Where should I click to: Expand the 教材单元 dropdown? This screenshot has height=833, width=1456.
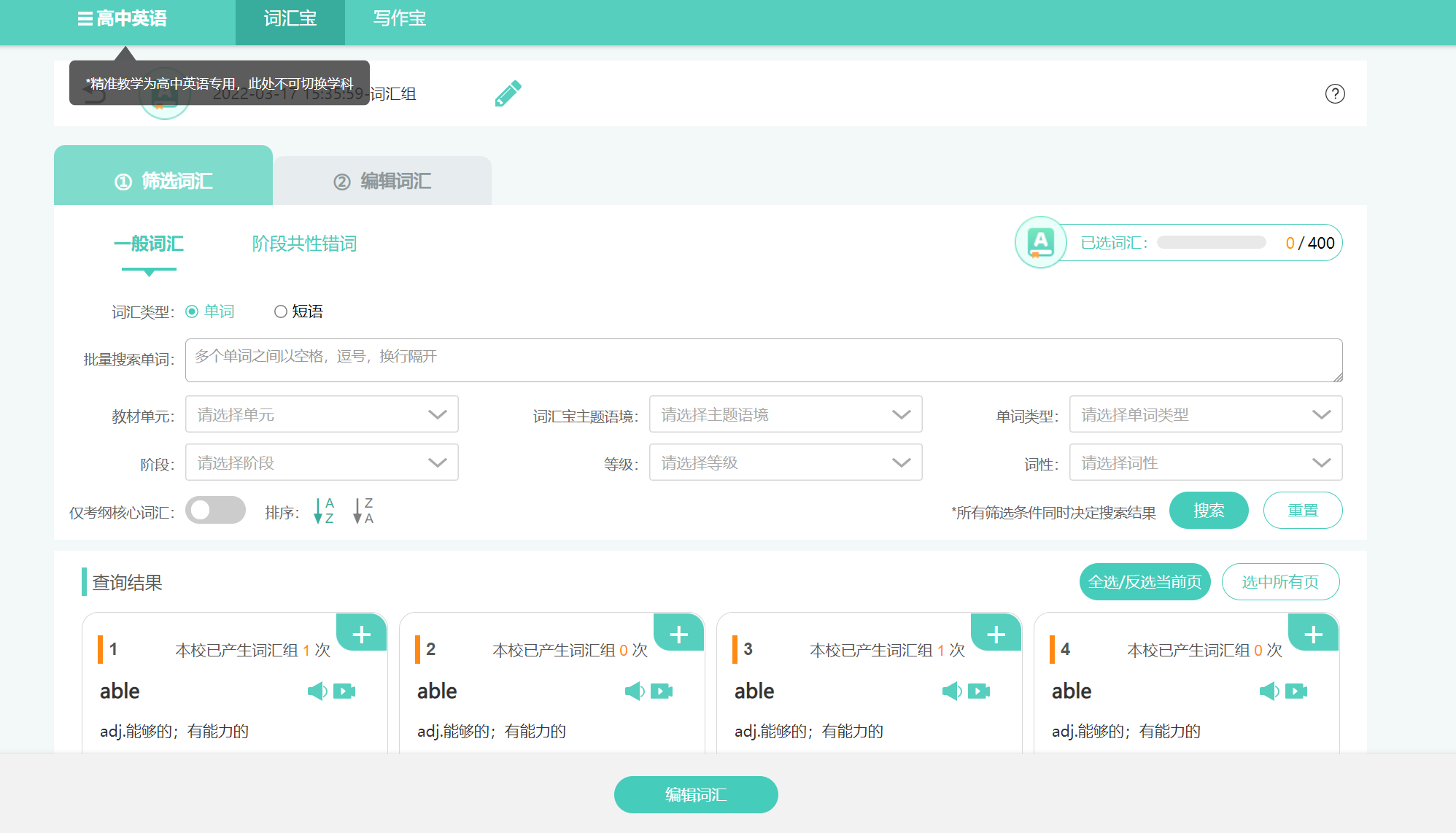(x=322, y=414)
